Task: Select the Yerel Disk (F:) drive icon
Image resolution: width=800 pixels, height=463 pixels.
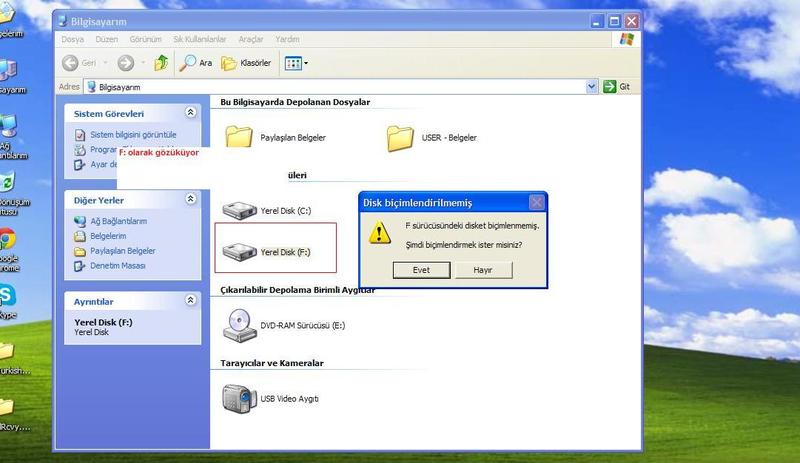Action: point(239,252)
